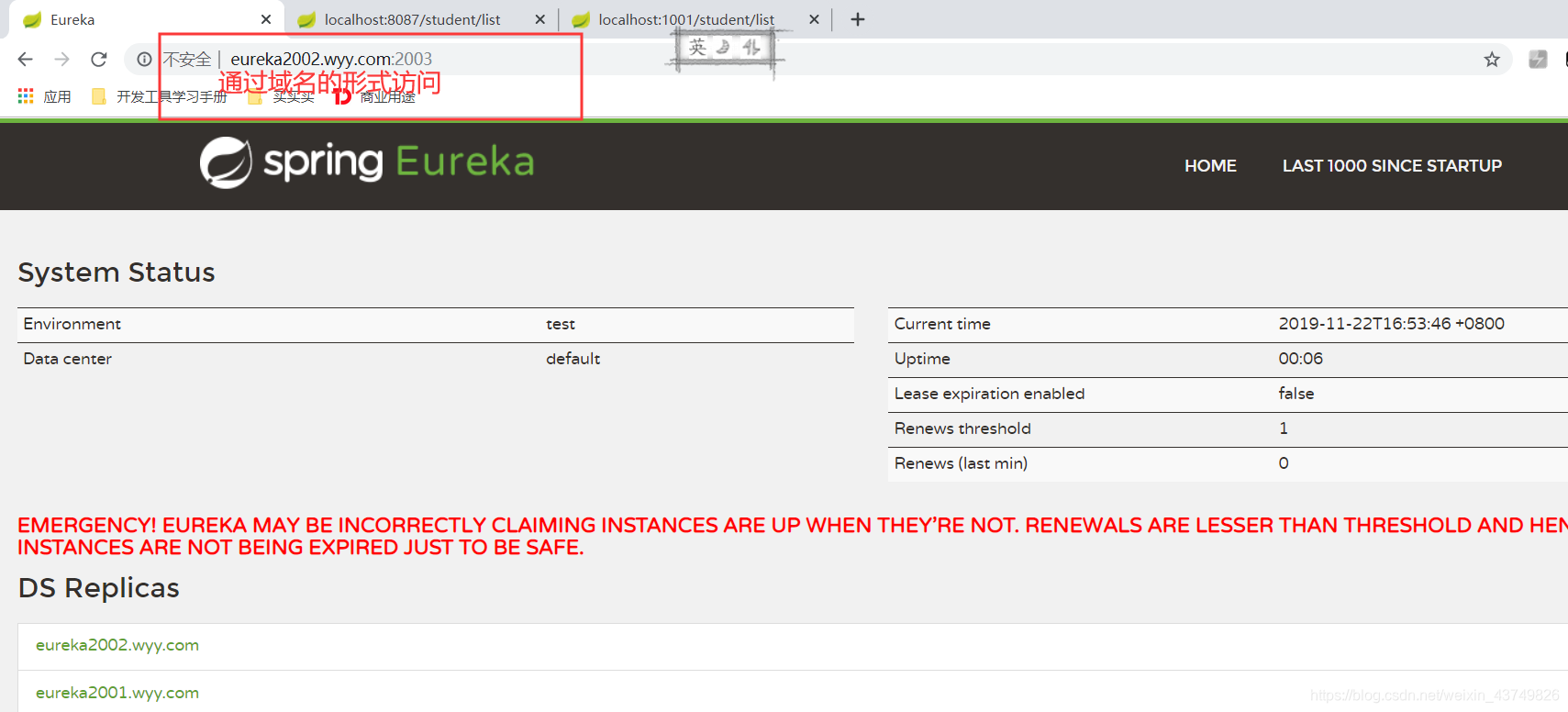Click the System Status heading
The image size is (1568, 712).
point(117,273)
